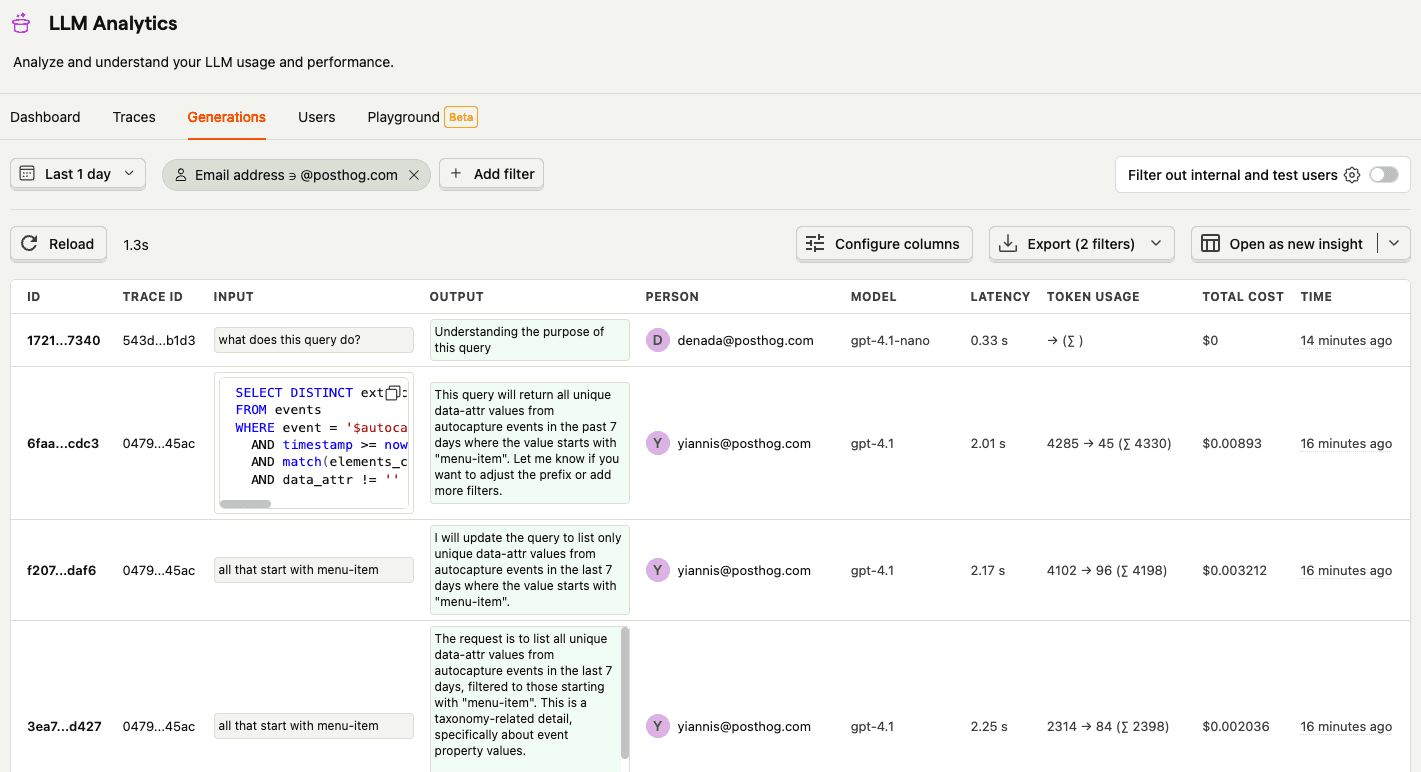The height and width of the screenshot is (772, 1421).
Task: Open generation ID 6faa...cdc3
Action: click(x=63, y=443)
